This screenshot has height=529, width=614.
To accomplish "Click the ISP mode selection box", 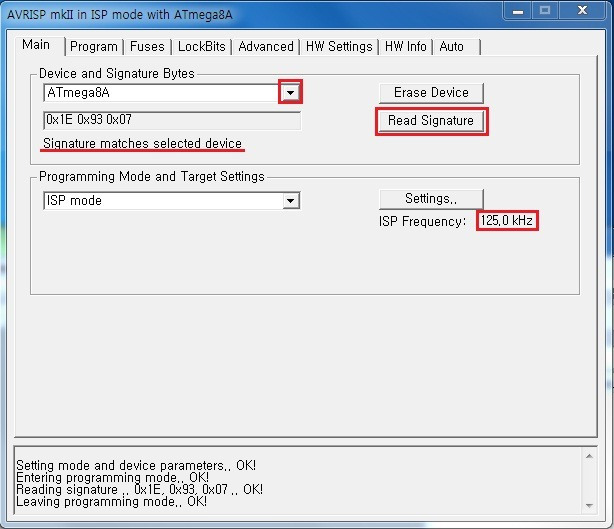I will point(172,201).
